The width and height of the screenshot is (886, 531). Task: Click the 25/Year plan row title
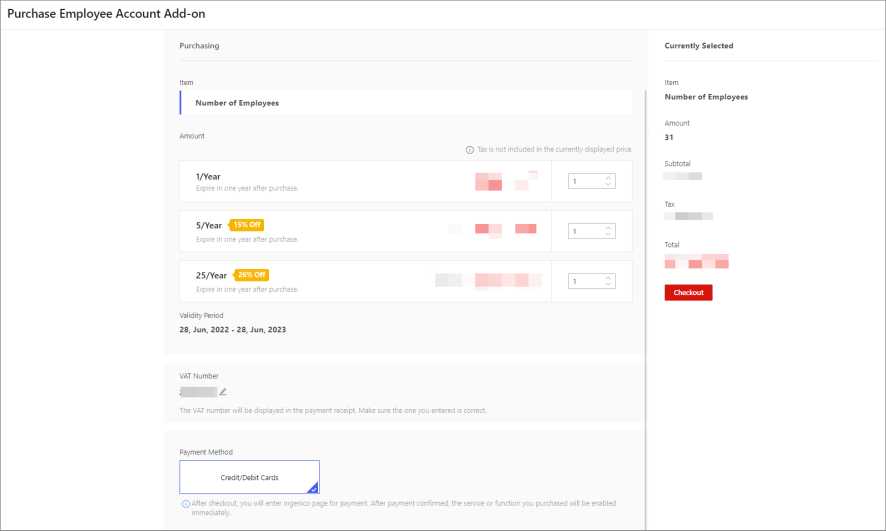tap(210, 275)
